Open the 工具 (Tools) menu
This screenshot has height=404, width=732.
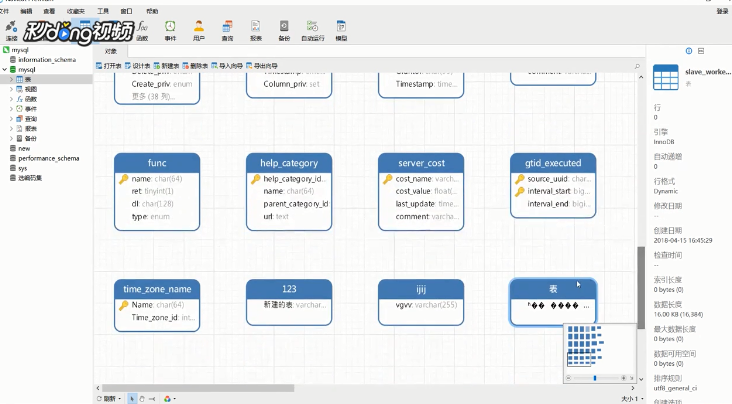pyautogui.click(x=103, y=11)
